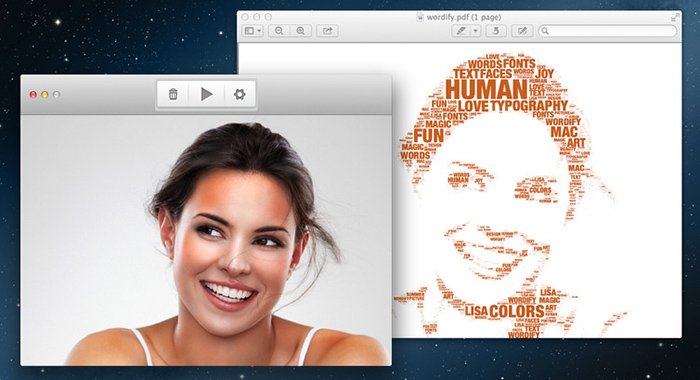The image size is (700, 380).
Task: Zoom out the wordify.pdf document
Action: pos(279,31)
